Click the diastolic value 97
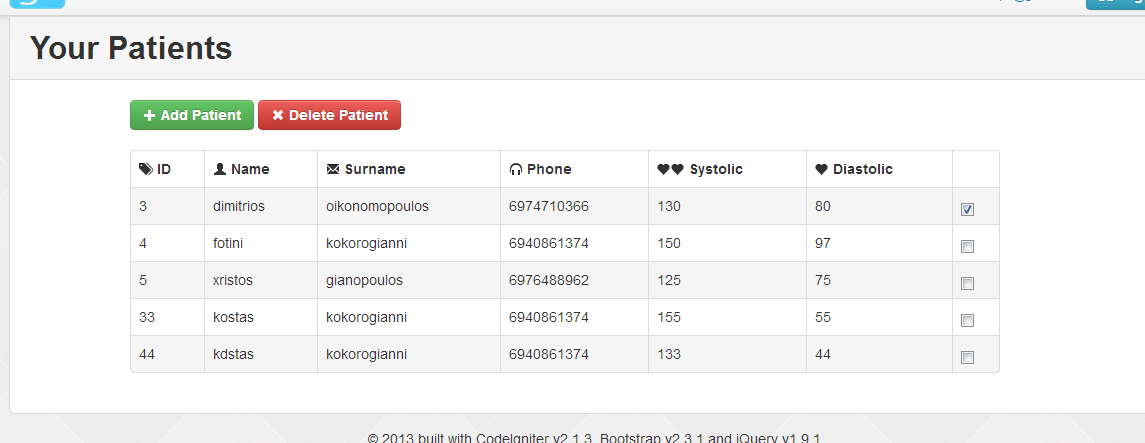Screen dimensions: 1145x443 click(x=823, y=243)
